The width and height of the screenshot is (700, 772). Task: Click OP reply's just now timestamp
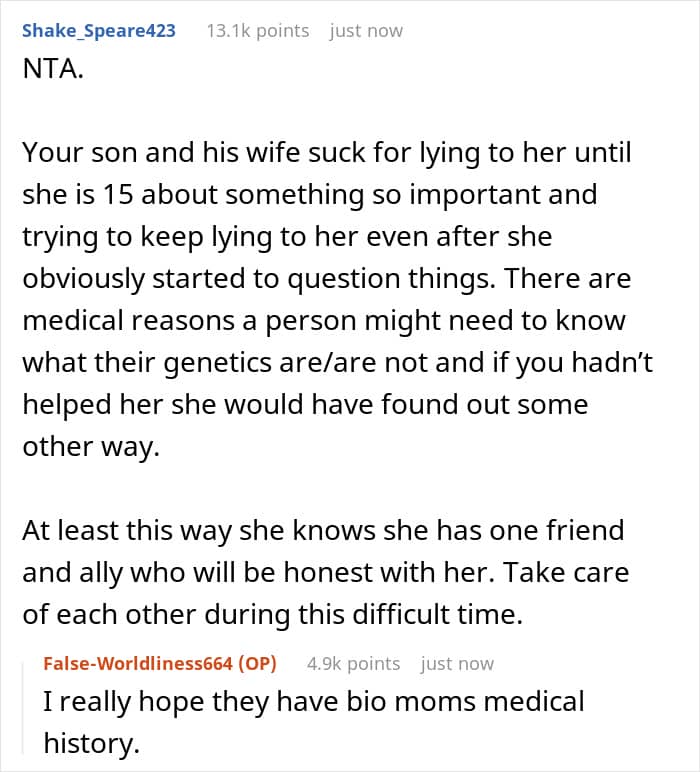tap(457, 663)
